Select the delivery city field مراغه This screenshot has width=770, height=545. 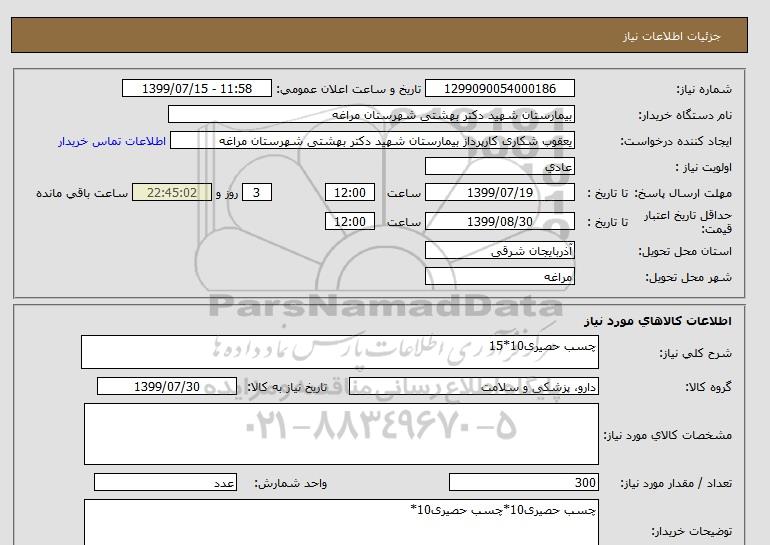tap(499, 276)
